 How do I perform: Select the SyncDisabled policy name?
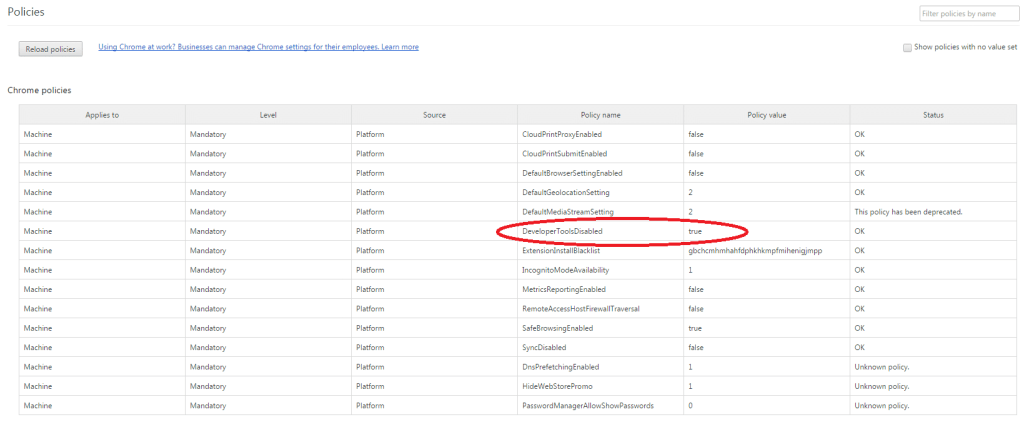[544, 348]
